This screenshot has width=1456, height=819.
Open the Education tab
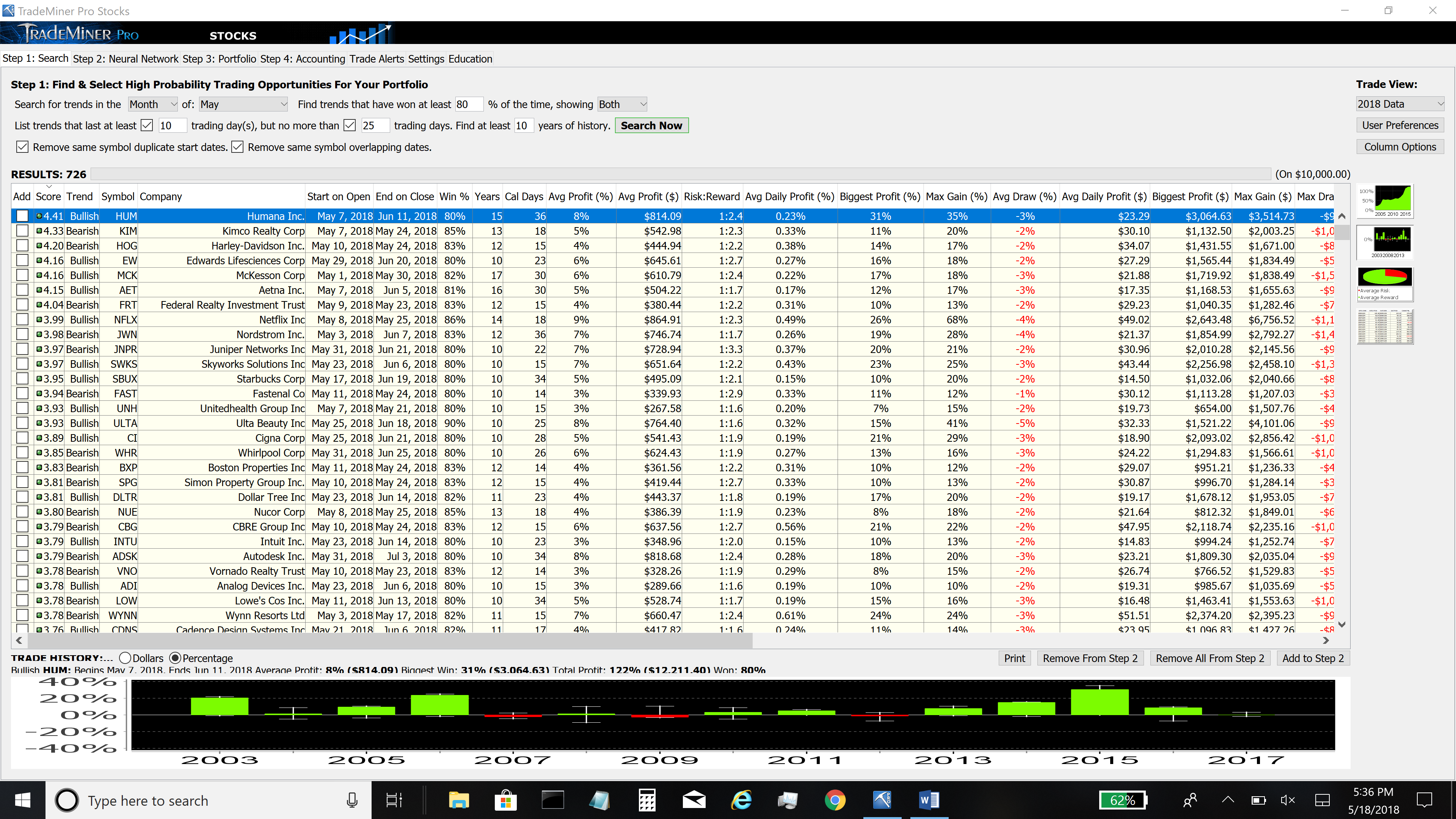coord(470,59)
